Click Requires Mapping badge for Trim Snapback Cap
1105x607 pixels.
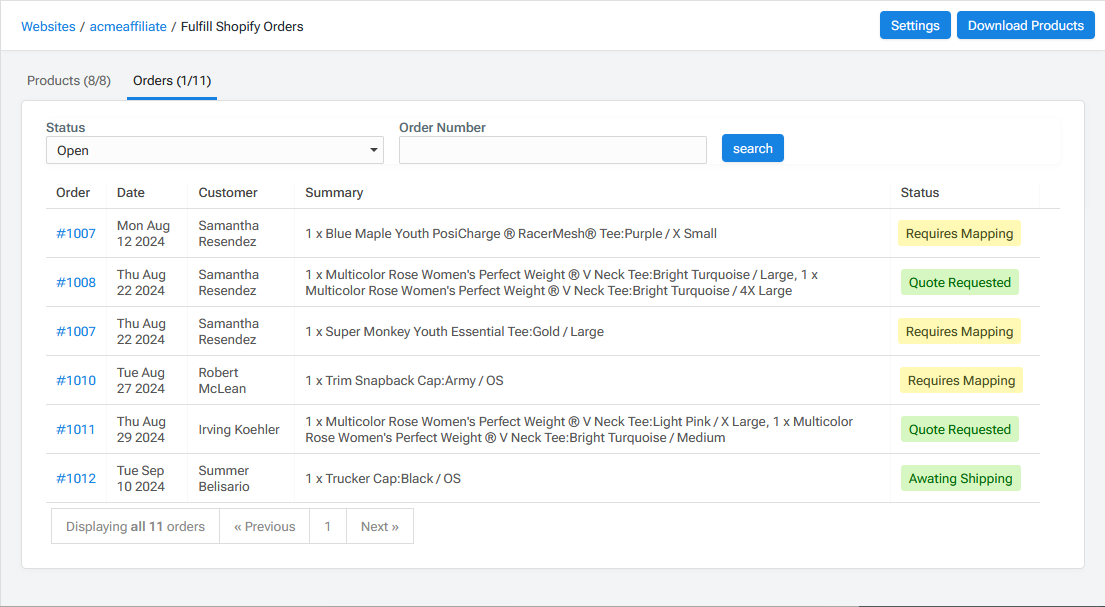point(960,381)
